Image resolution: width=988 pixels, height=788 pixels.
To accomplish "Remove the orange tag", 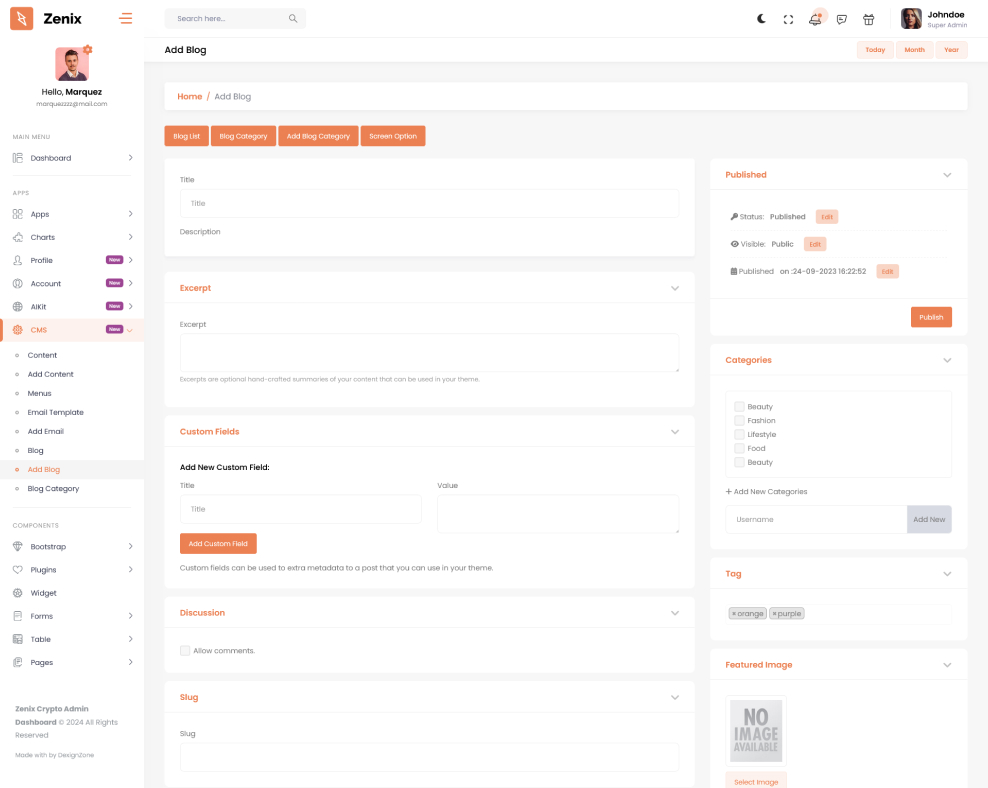I will [x=734, y=614].
